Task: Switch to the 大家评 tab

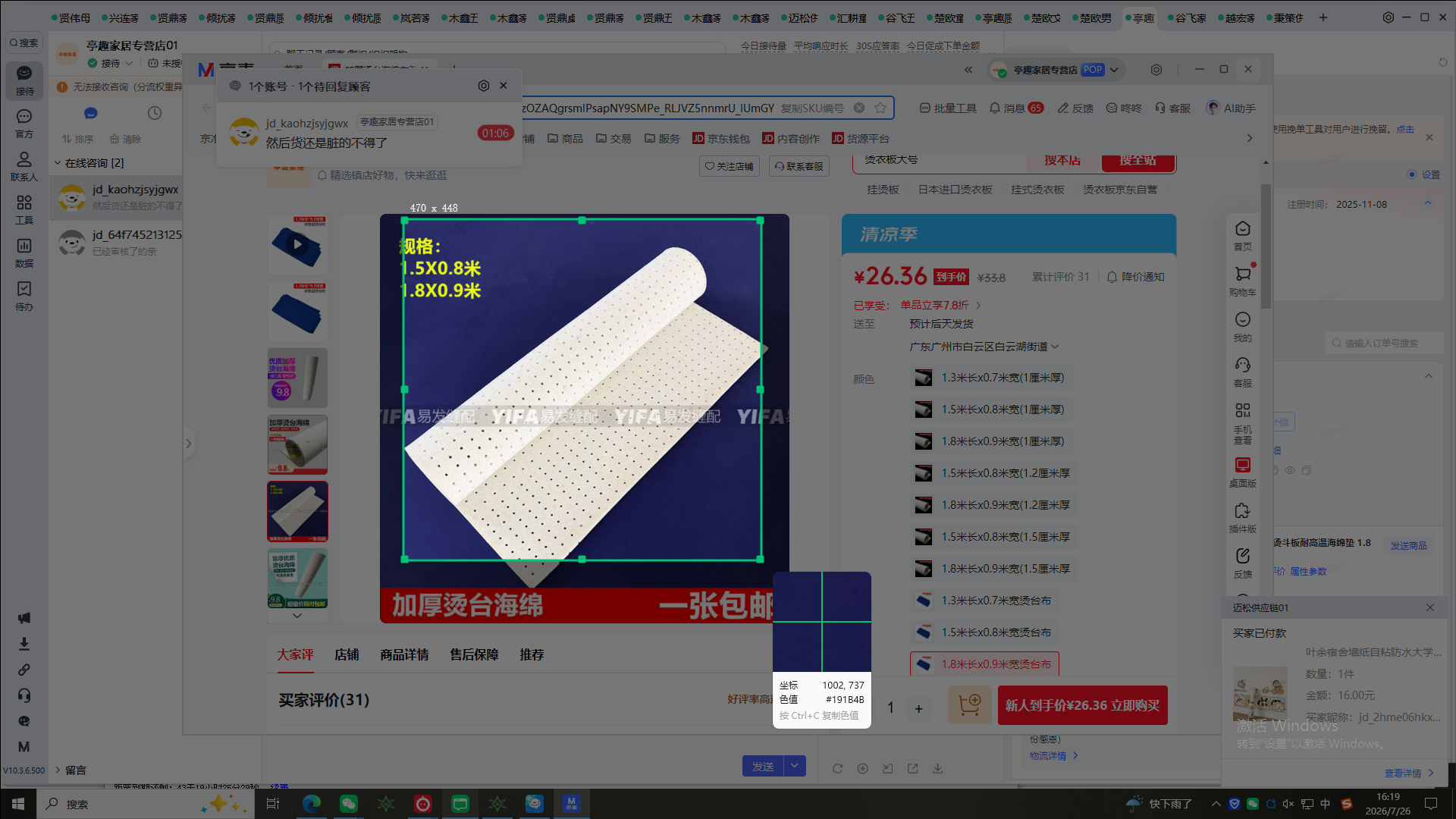Action: click(295, 654)
